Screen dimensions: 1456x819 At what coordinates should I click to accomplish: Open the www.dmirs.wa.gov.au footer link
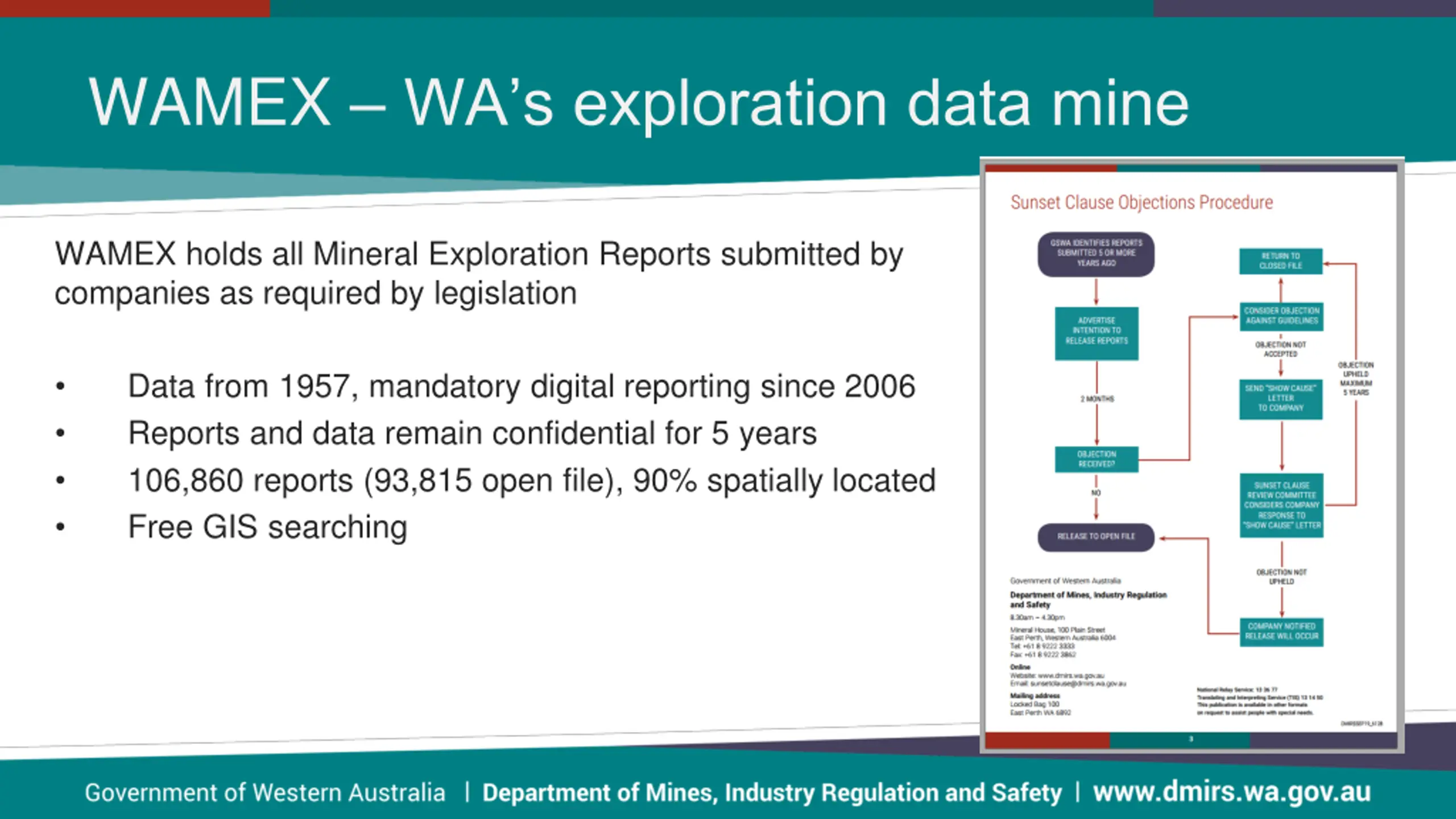coord(1232,792)
